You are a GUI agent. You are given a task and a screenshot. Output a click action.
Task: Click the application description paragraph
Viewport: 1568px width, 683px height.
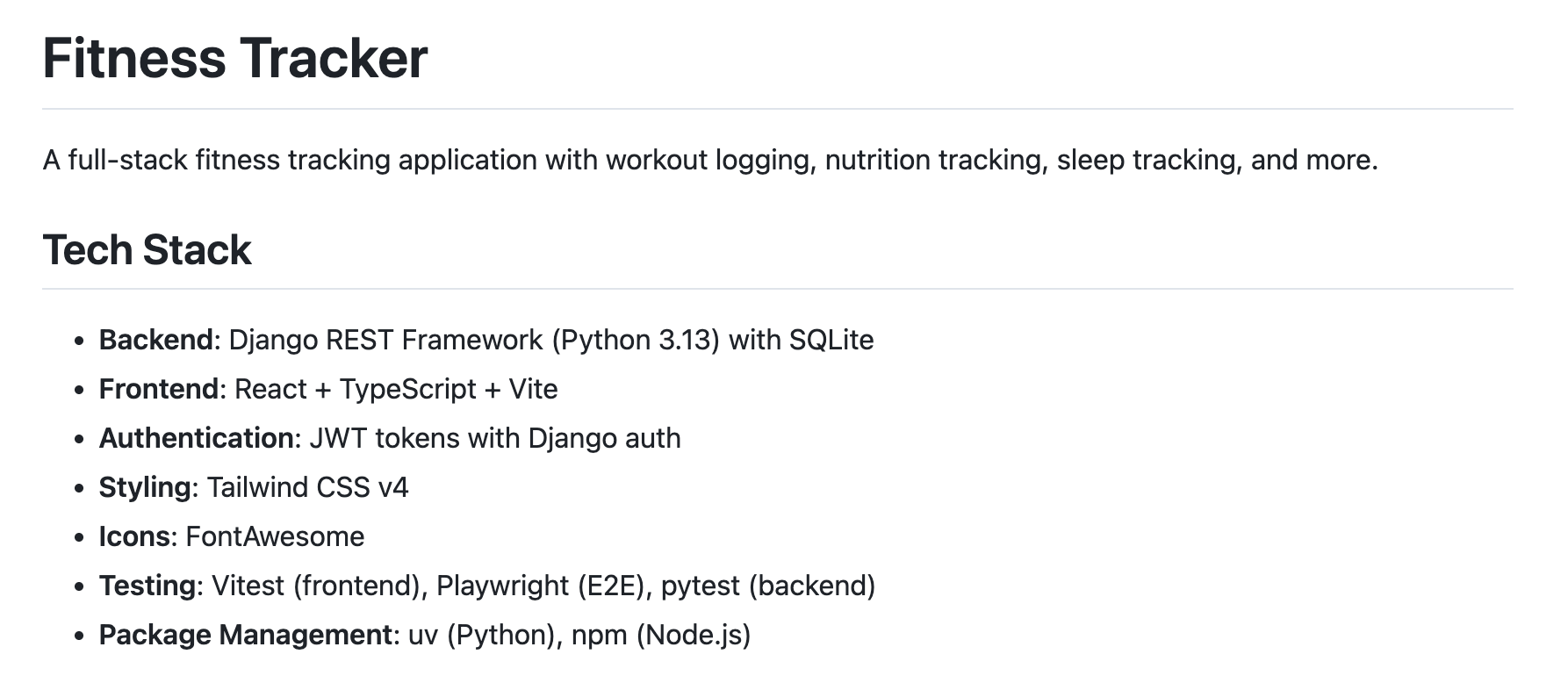click(x=710, y=161)
